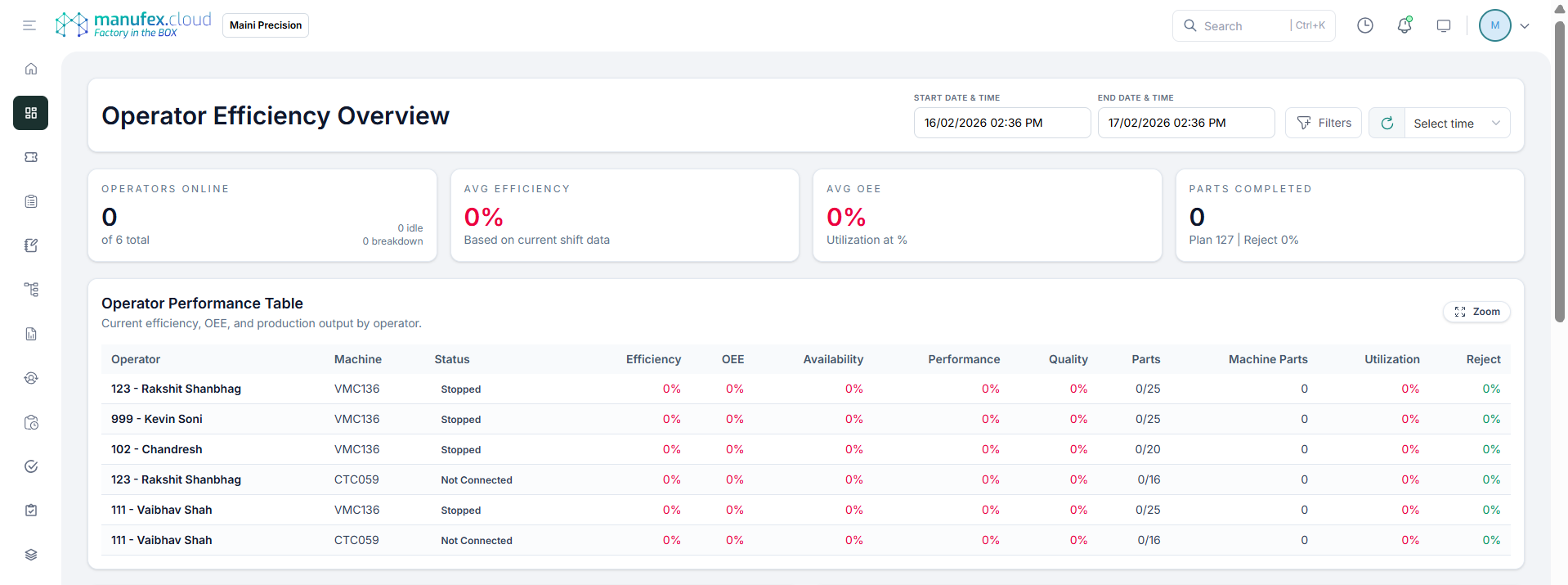Open the layers stack icon in sidebar
This screenshot has height=585, width=1568.
click(x=31, y=555)
